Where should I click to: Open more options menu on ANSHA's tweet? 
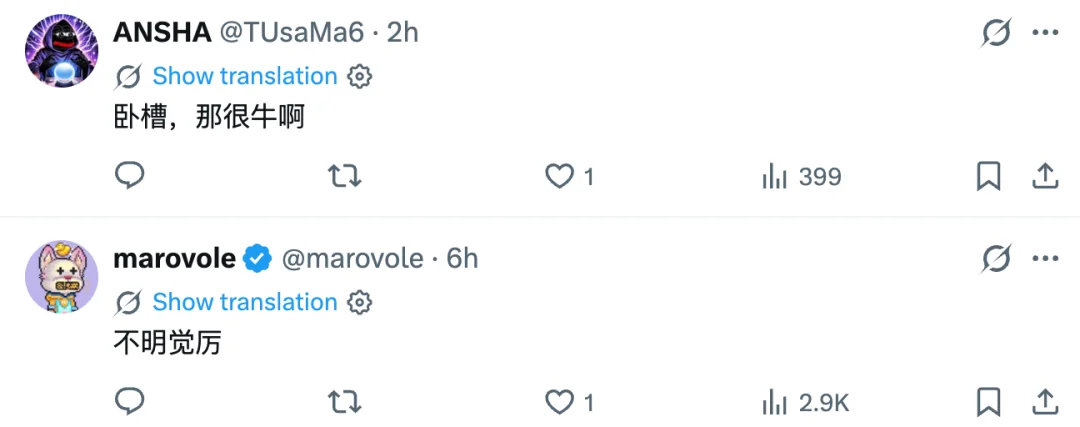pyautogui.click(x=1045, y=33)
